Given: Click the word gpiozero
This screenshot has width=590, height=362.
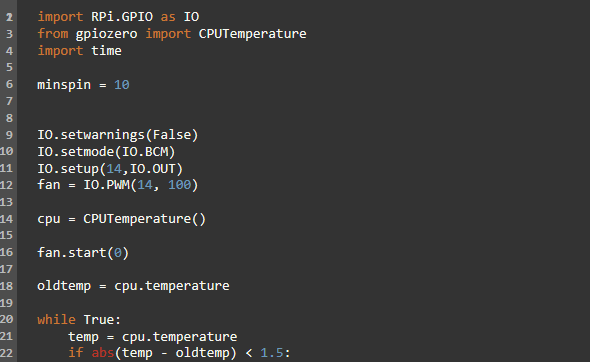Looking at the screenshot, I should click(106, 34).
